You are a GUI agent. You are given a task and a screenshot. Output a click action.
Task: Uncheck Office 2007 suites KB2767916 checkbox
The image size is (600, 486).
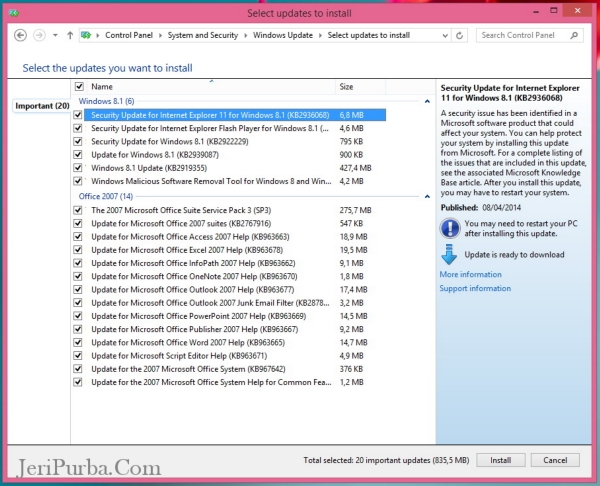(x=78, y=223)
